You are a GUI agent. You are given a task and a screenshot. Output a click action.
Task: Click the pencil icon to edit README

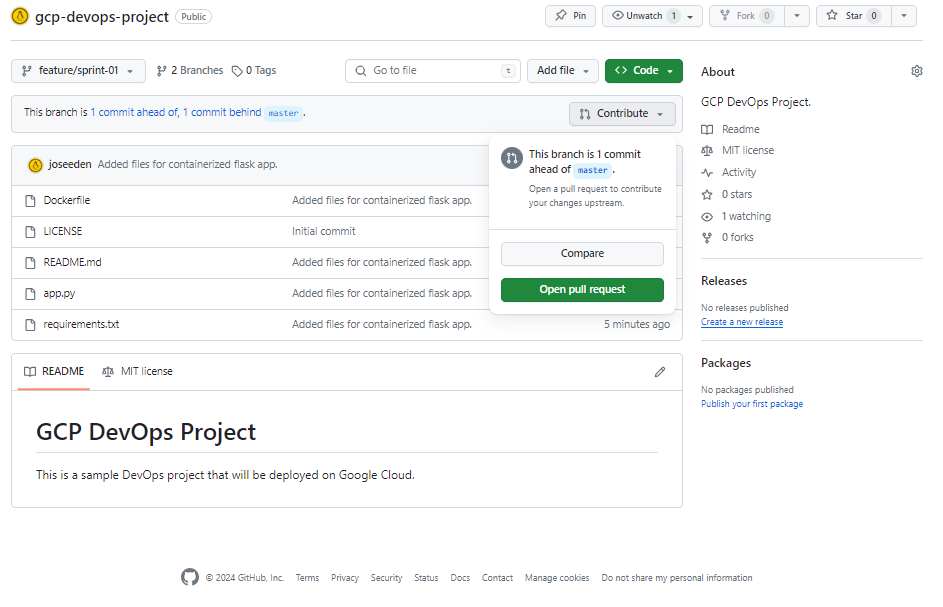click(x=660, y=372)
